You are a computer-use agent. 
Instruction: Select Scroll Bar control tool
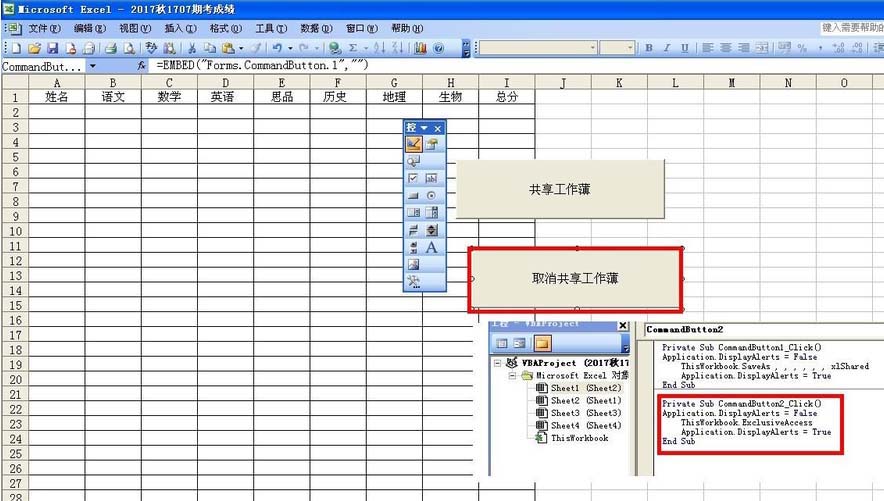[413, 247]
